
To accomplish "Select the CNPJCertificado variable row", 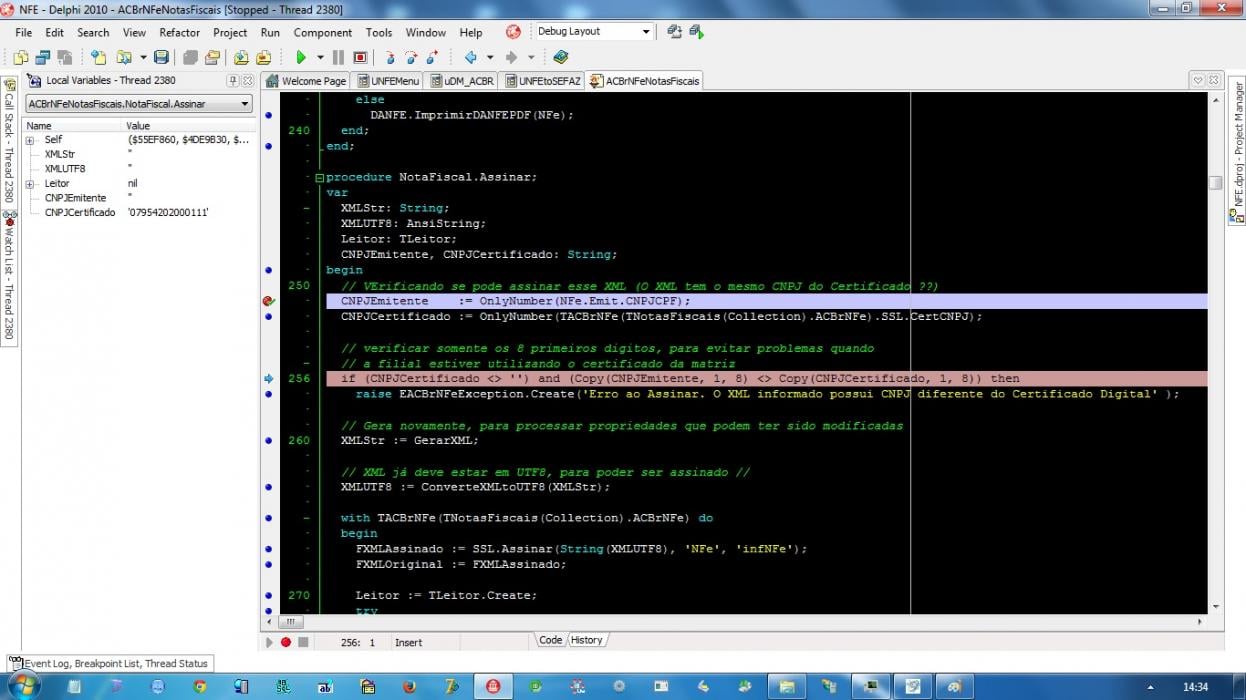I will [x=139, y=212].
